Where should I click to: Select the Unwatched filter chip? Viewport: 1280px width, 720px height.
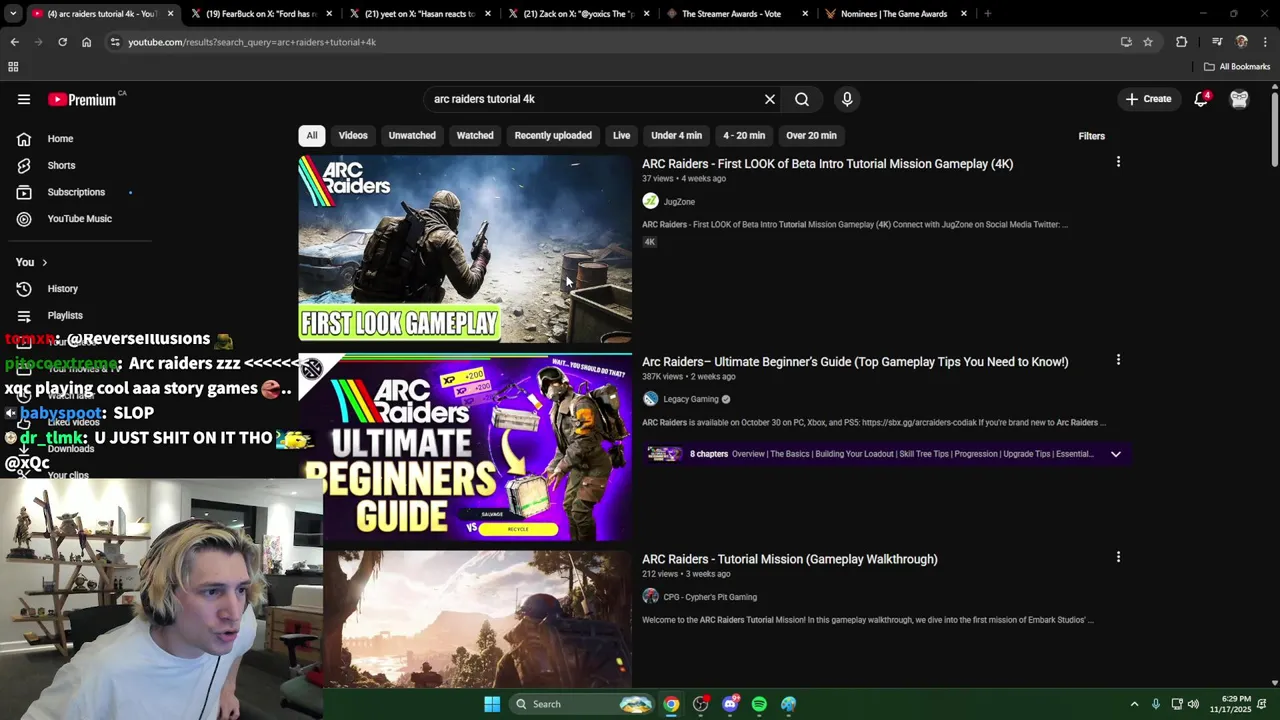pos(412,135)
